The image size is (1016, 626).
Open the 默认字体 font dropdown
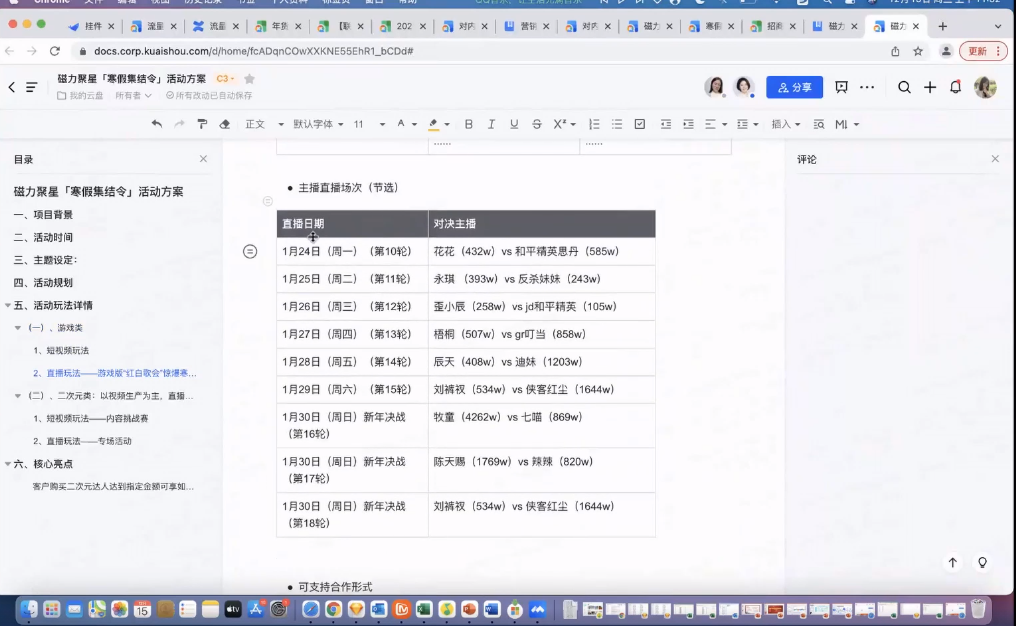coord(313,122)
